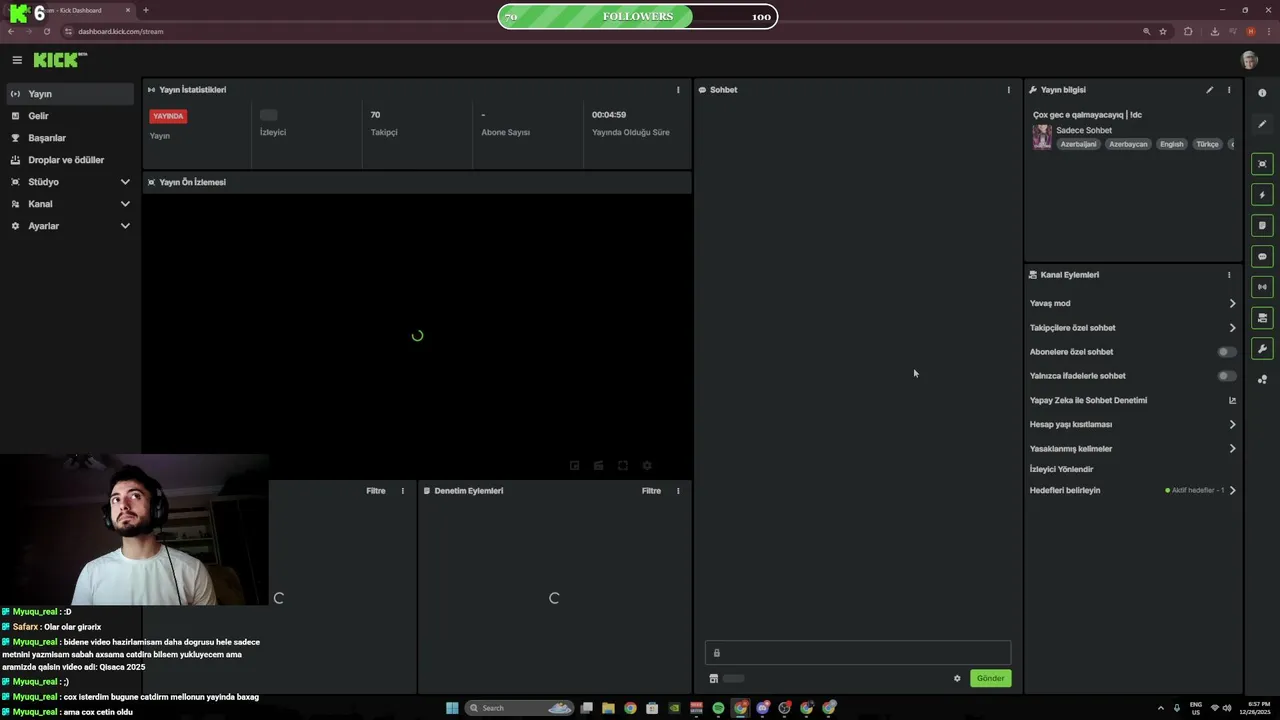Open Hedefleri belirleyin goals
This screenshot has height=720, width=1280.
[x=1133, y=490]
